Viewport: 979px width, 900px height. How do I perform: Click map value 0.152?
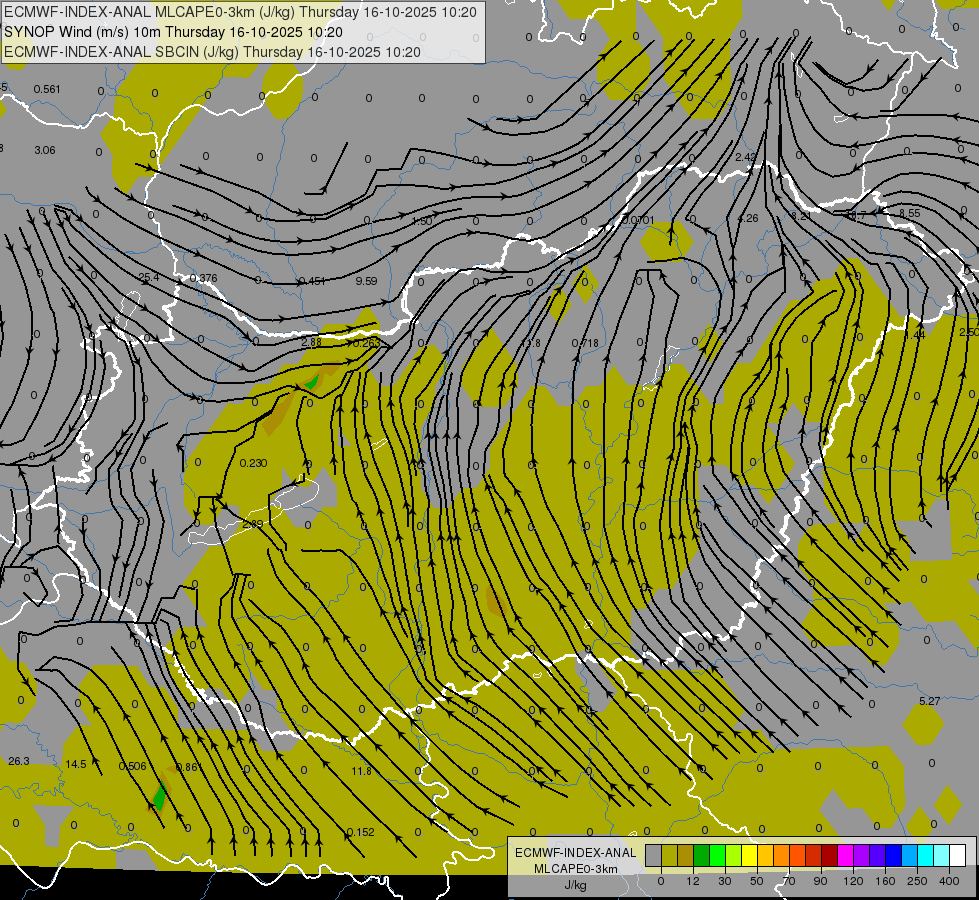[x=360, y=832]
